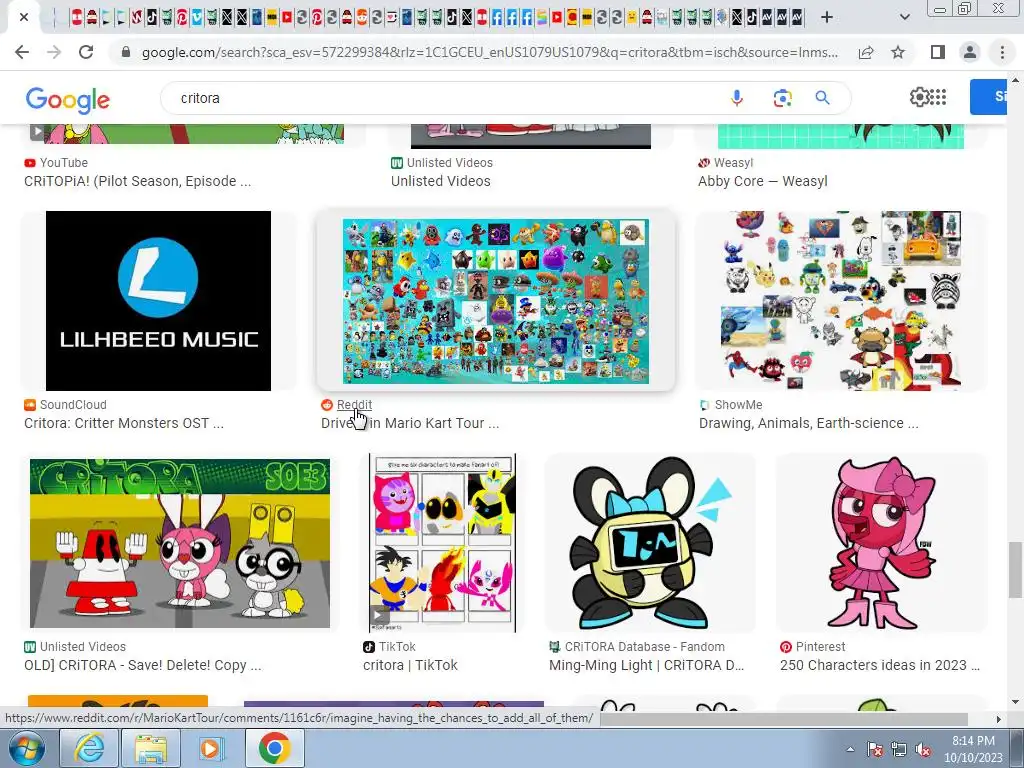Viewport: 1024px width, 768px height.
Task: Open 'Ming-Ming Light | CRiTORA D...' result
Action: [647, 665]
